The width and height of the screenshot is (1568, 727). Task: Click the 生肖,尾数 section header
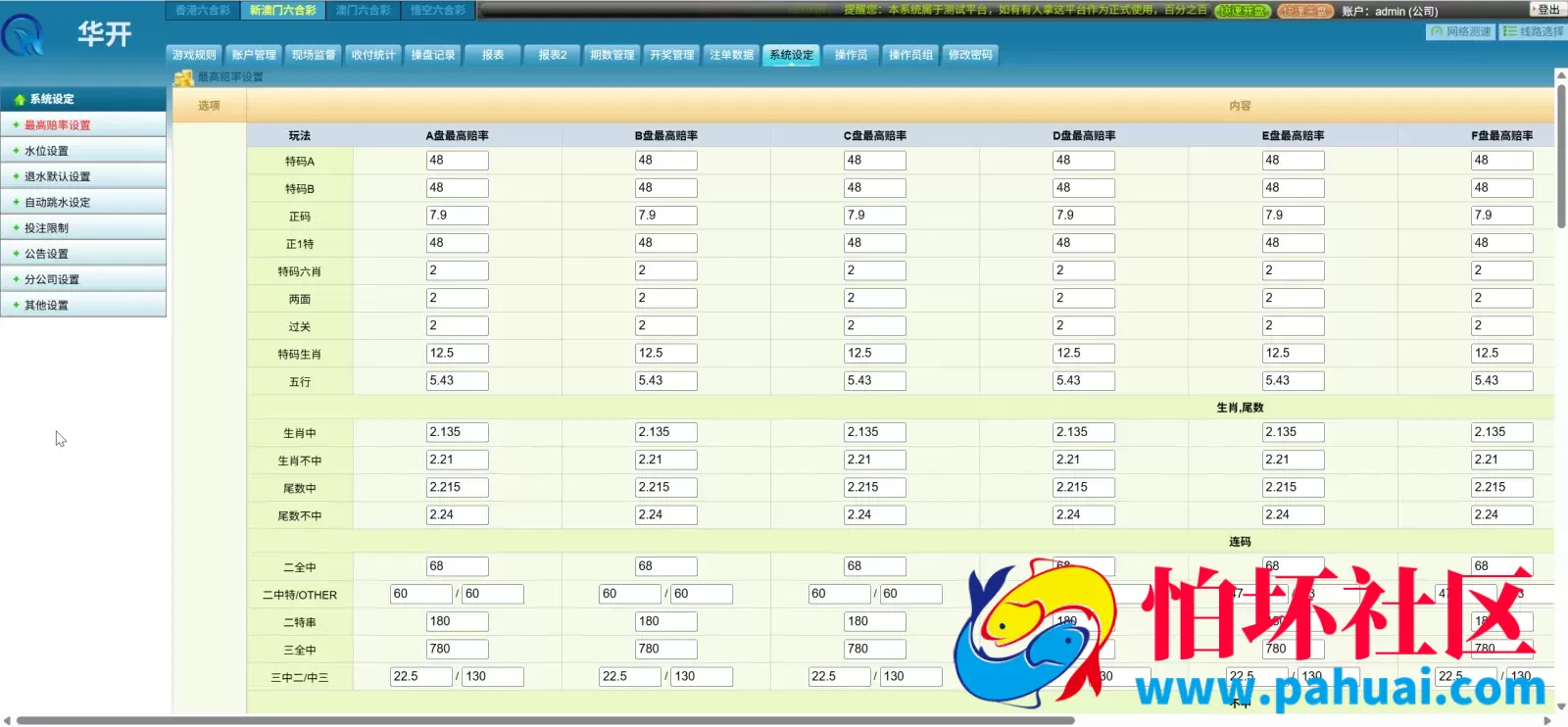point(1240,408)
